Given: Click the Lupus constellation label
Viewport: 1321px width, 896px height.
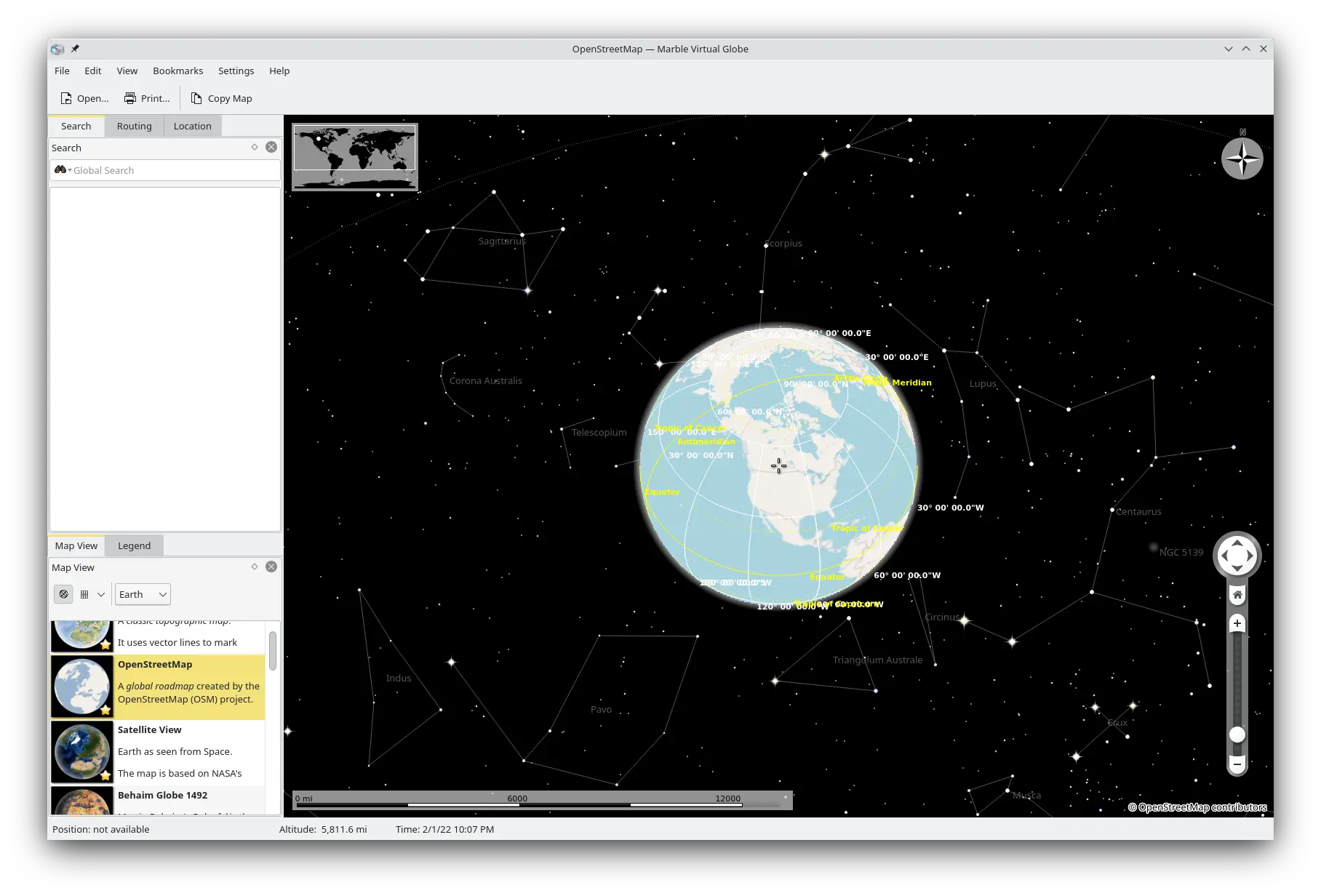Looking at the screenshot, I should click(983, 383).
